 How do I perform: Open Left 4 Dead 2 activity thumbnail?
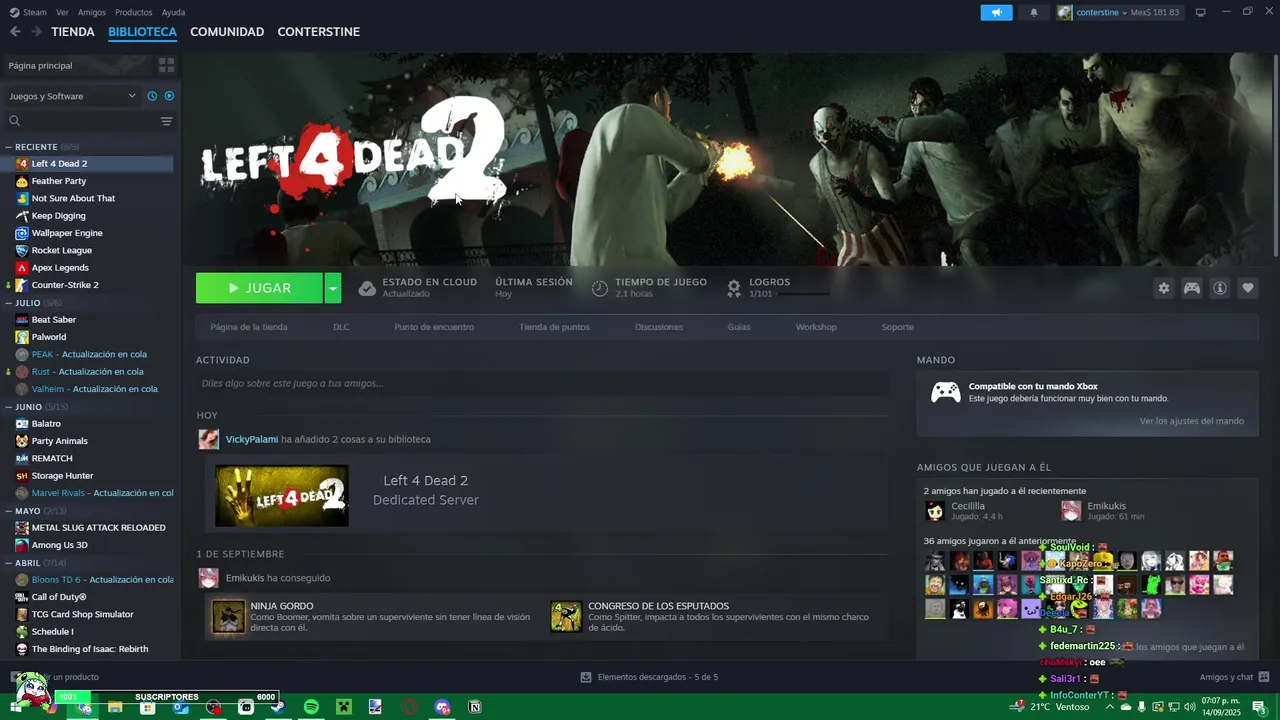point(282,495)
